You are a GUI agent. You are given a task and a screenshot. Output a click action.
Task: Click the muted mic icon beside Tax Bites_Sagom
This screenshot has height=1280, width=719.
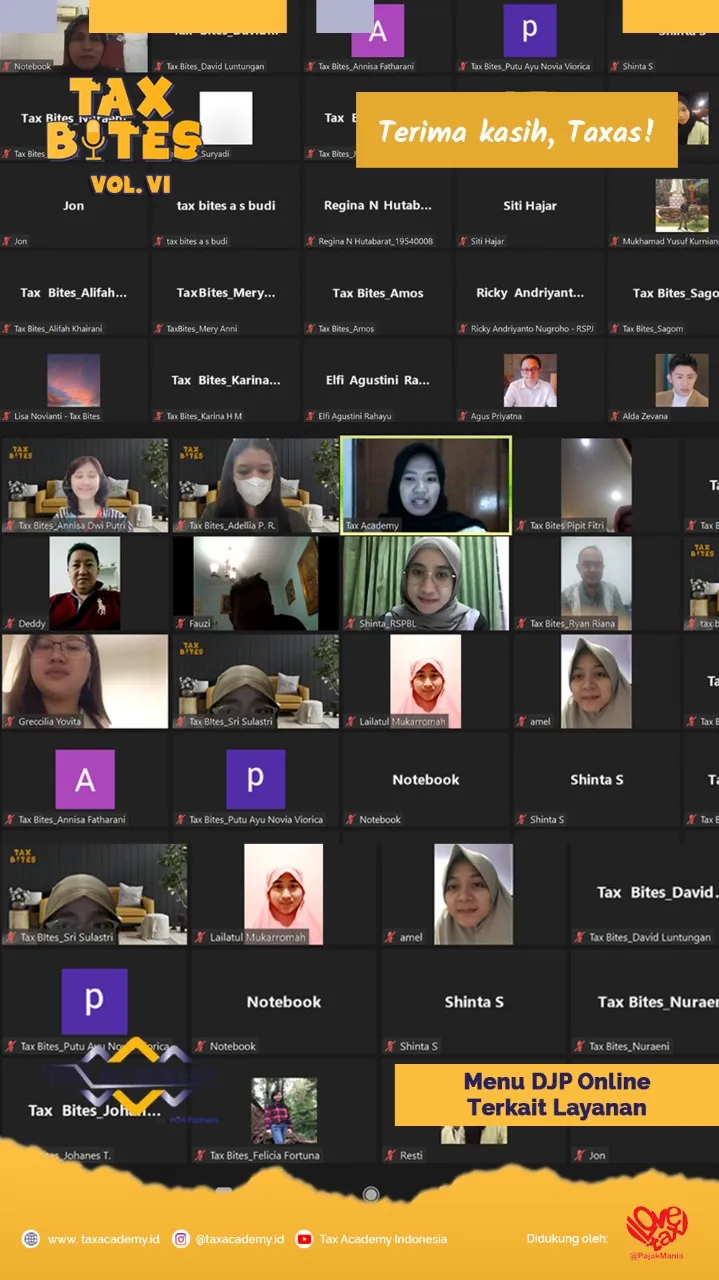615,328
